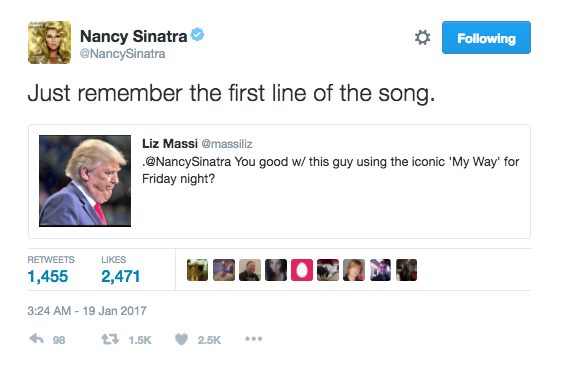This screenshot has width=561, height=370.
Task: Retweet using the retweet arrows icon
Action: [110, 339]
